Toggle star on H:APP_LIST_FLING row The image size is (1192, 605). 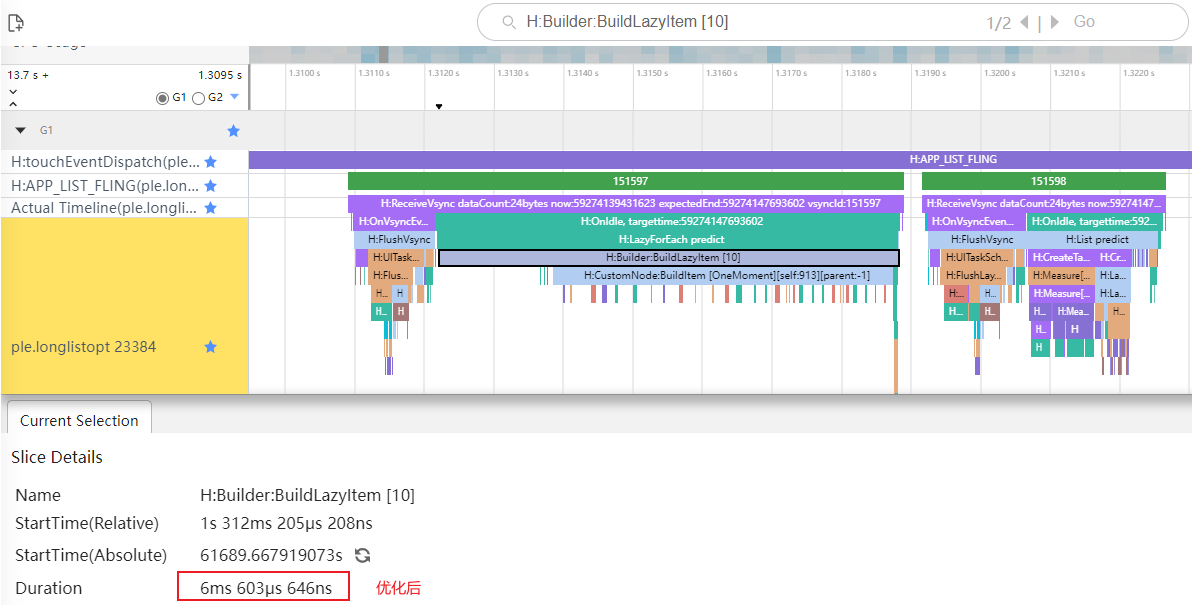pos(210,186)
